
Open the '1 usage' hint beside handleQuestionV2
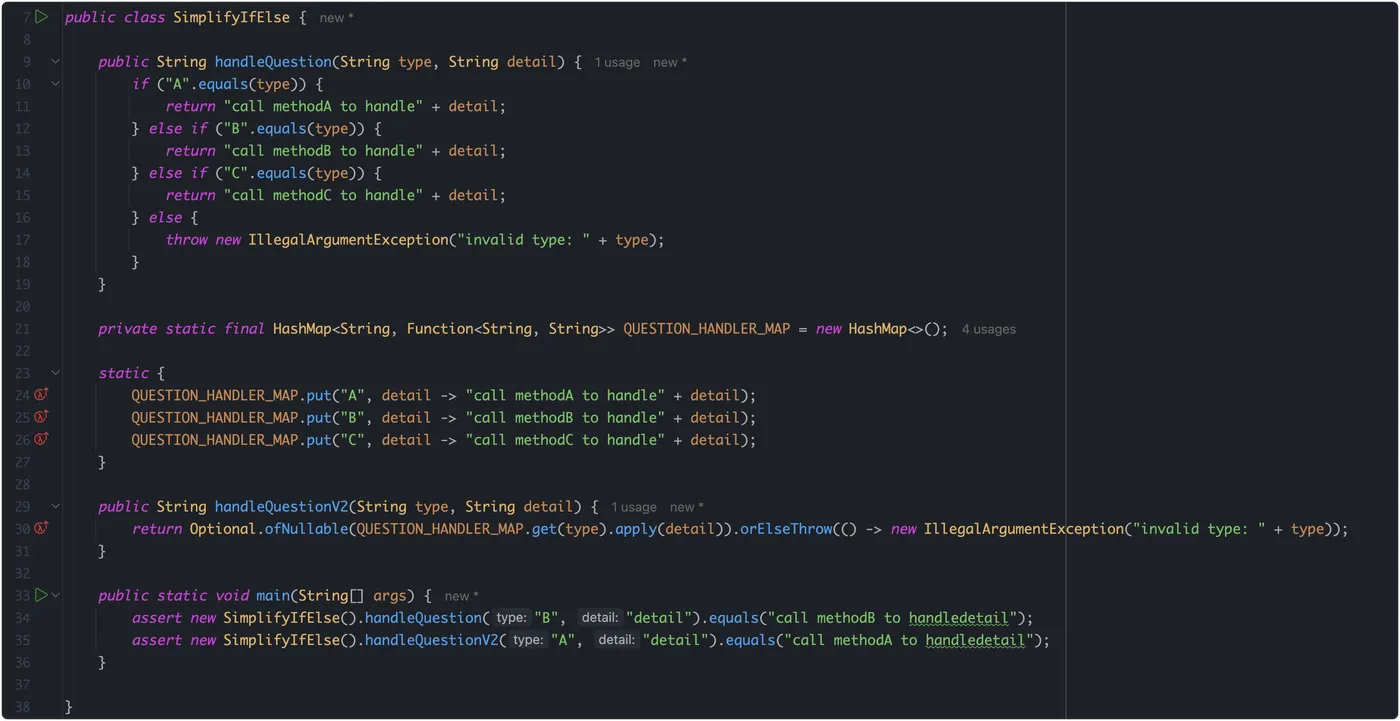click(634, 507)
